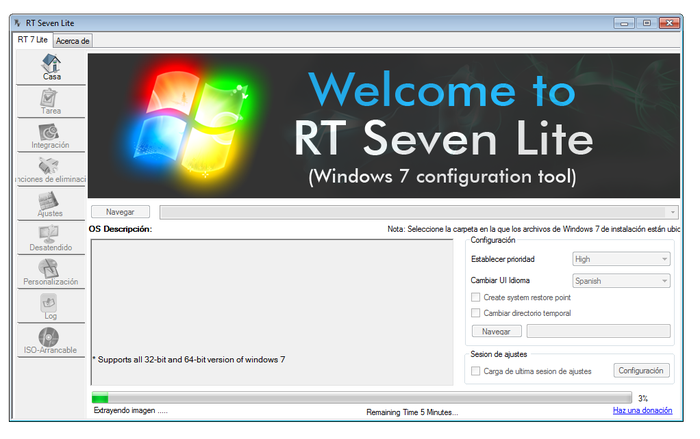
Task: Open the Casa home section
Action: click(51, 67)
